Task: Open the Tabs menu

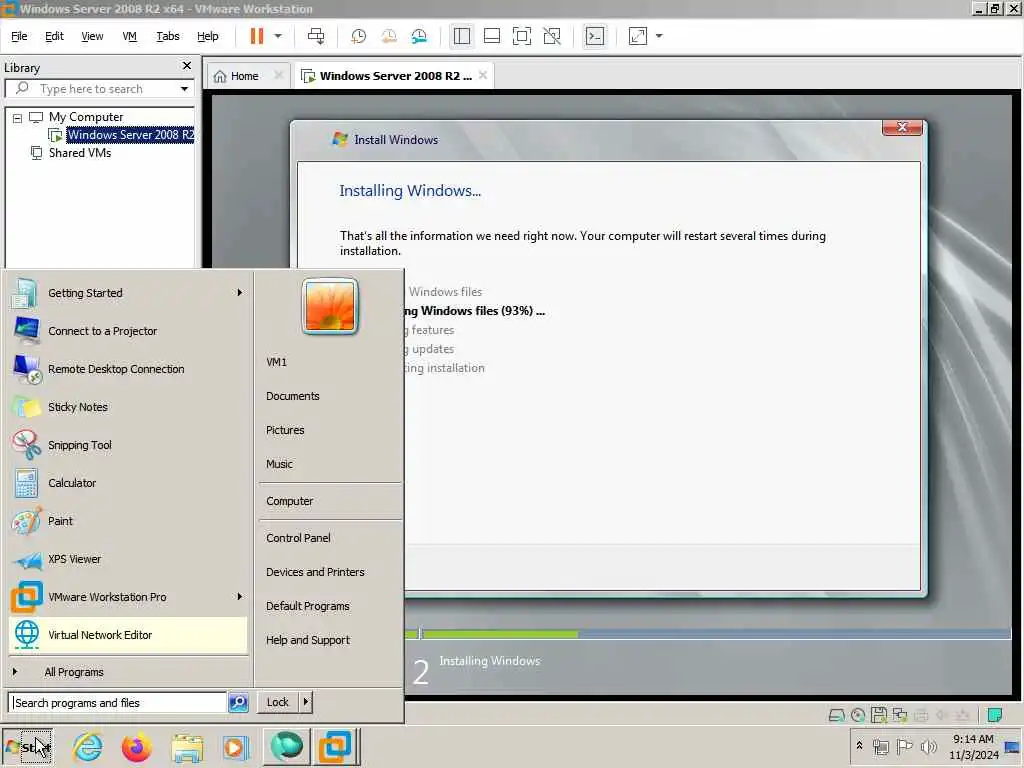Action: pyautogui.click(x=168, y=36)
